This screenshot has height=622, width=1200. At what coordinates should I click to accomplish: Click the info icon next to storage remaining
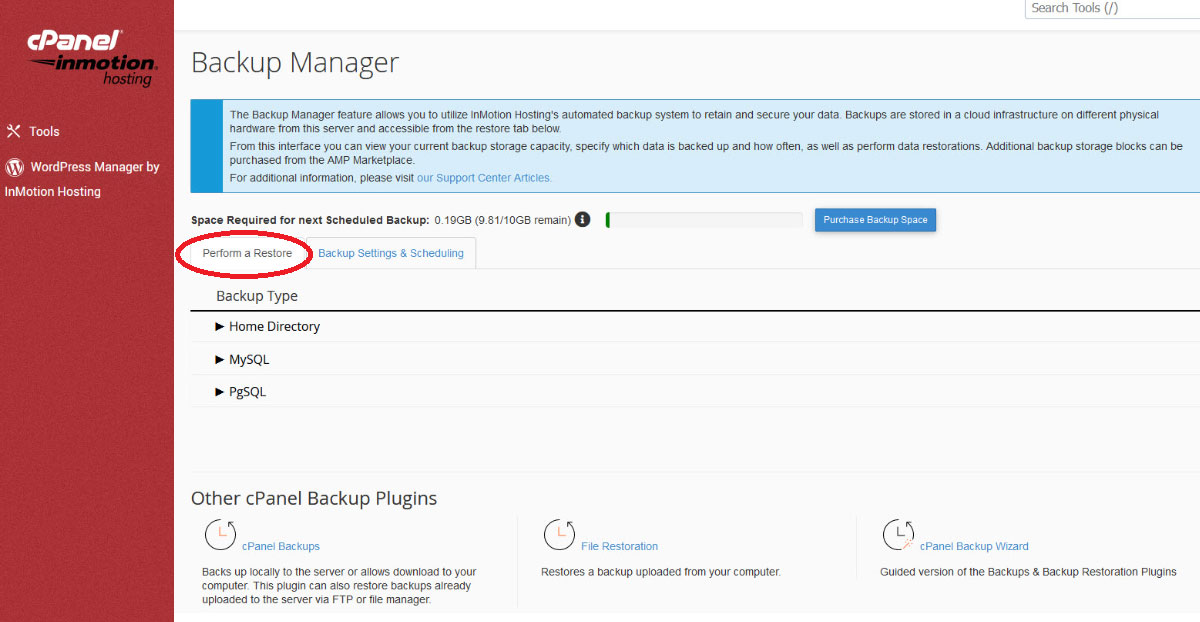[x=583, y=219]
